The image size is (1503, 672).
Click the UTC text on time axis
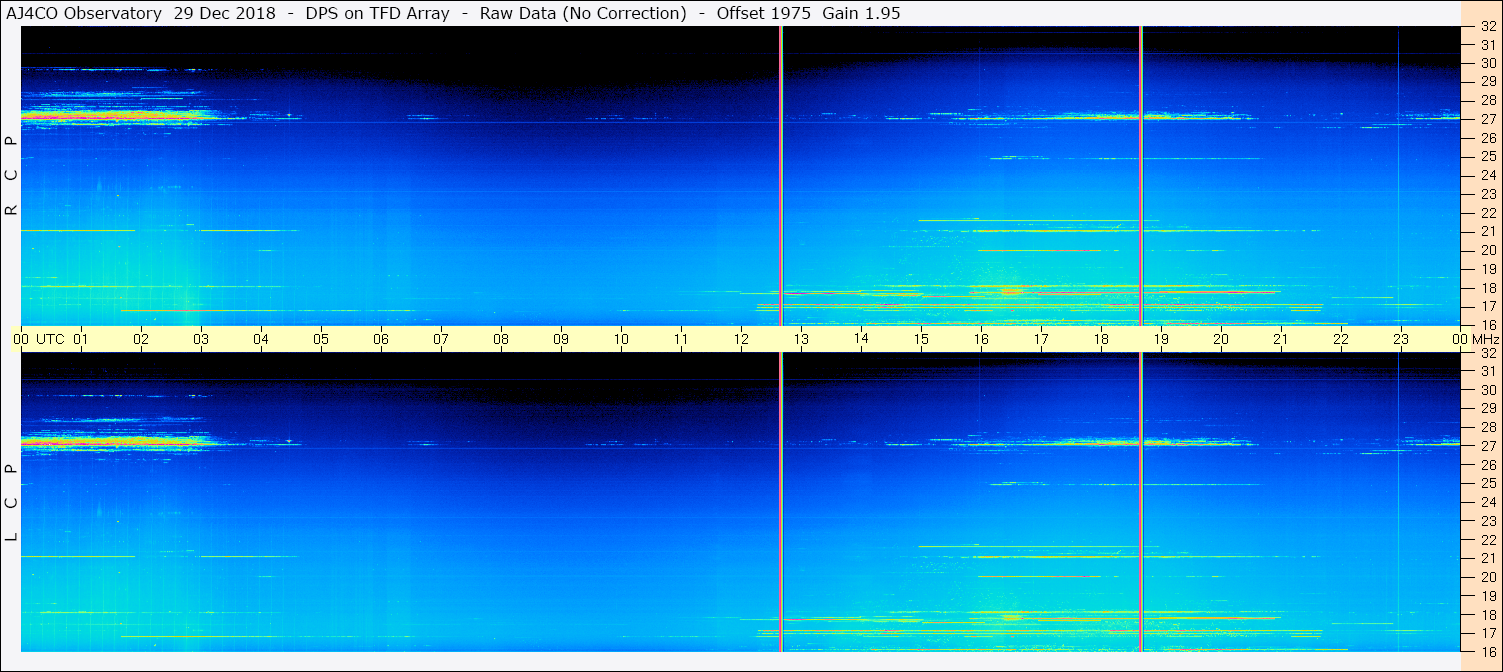(51, 339)
